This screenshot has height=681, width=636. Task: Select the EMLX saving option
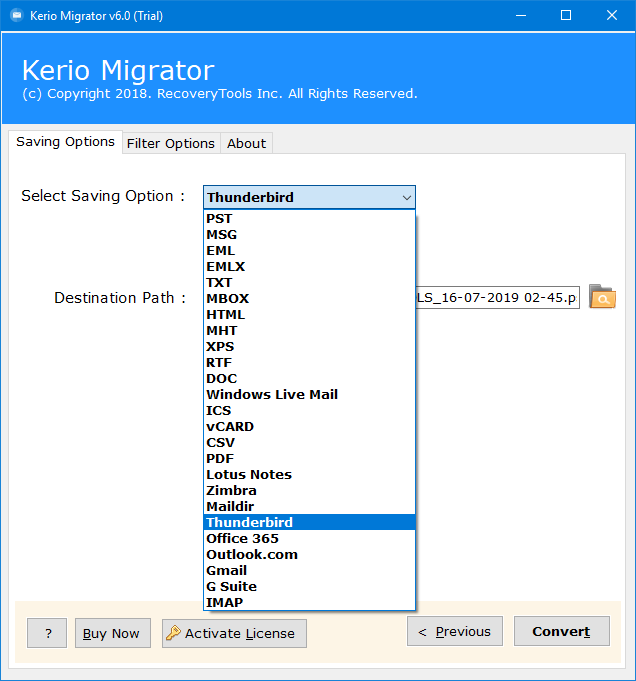point(309,267)
